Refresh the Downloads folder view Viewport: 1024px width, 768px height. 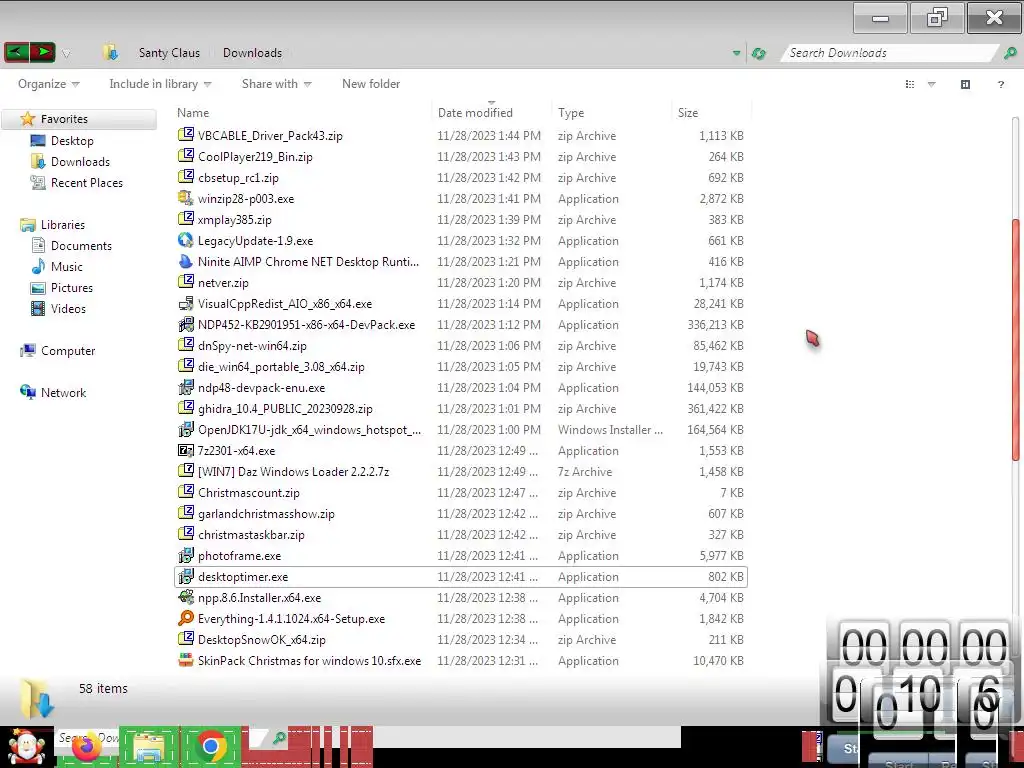pos(758,53)
